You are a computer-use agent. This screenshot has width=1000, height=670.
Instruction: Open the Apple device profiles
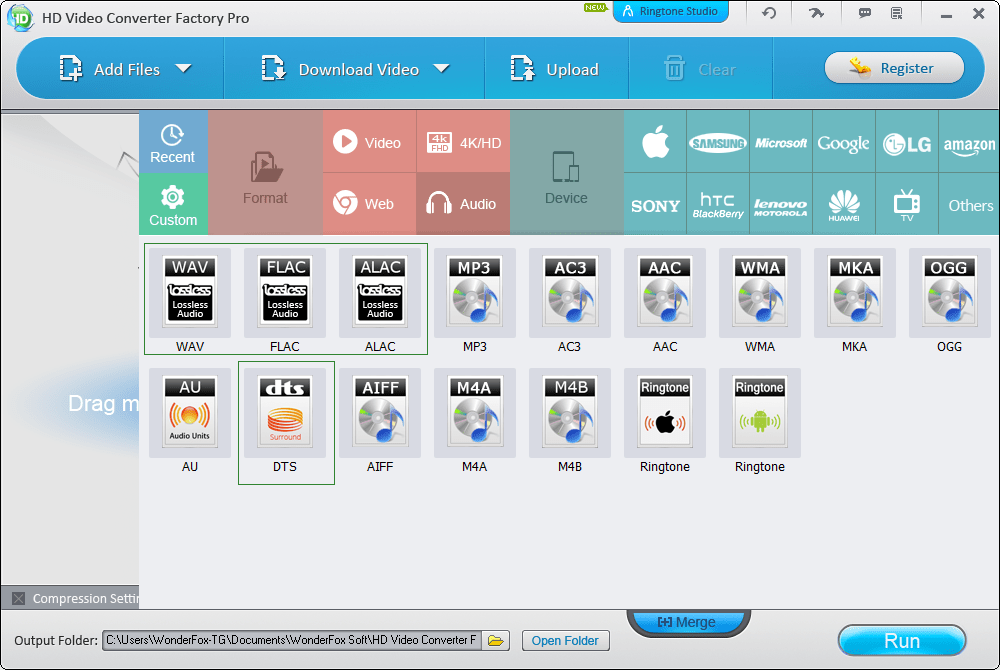[655, 142]
